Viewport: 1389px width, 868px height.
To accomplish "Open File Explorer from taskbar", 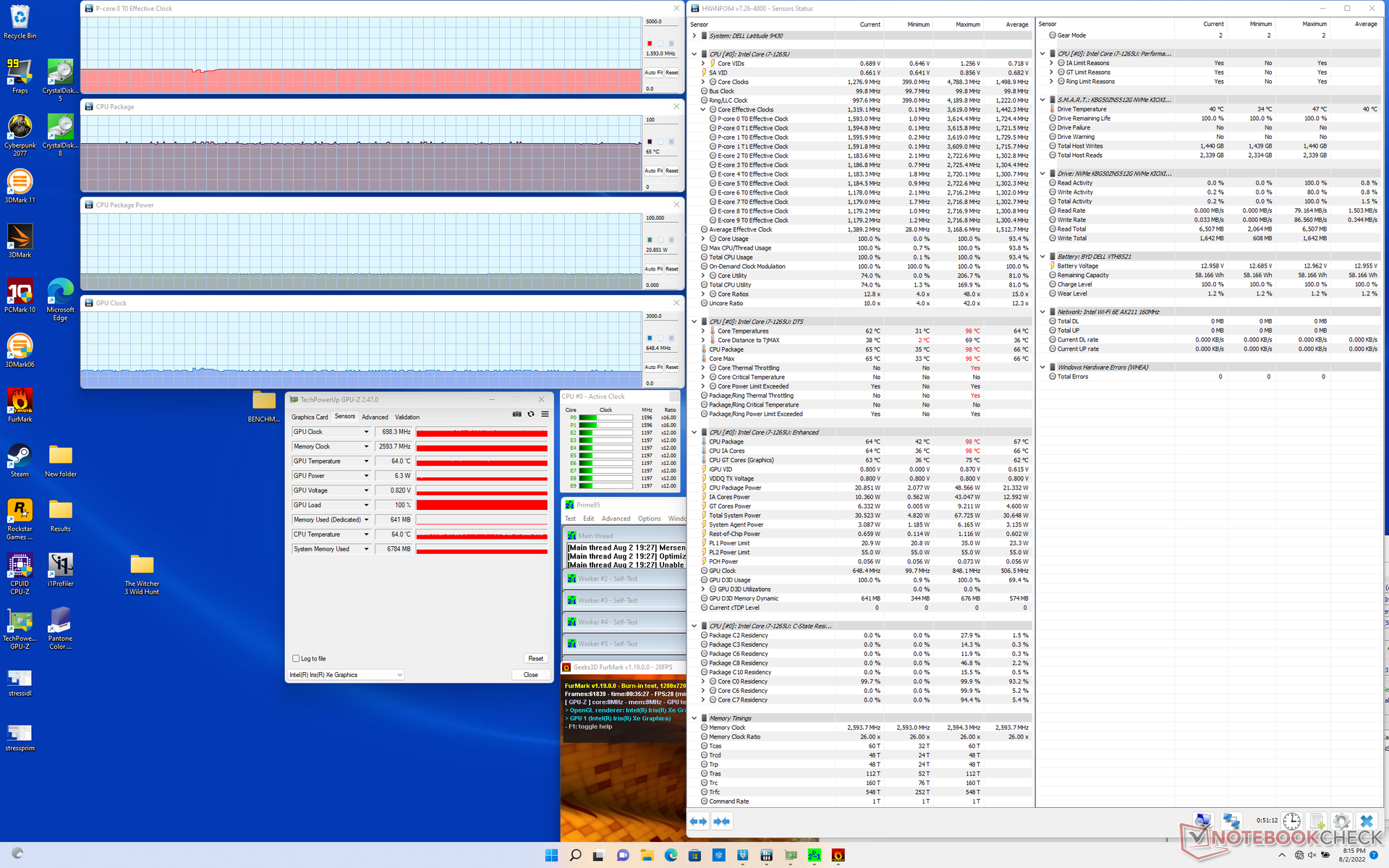I will (x=647, y=855).
